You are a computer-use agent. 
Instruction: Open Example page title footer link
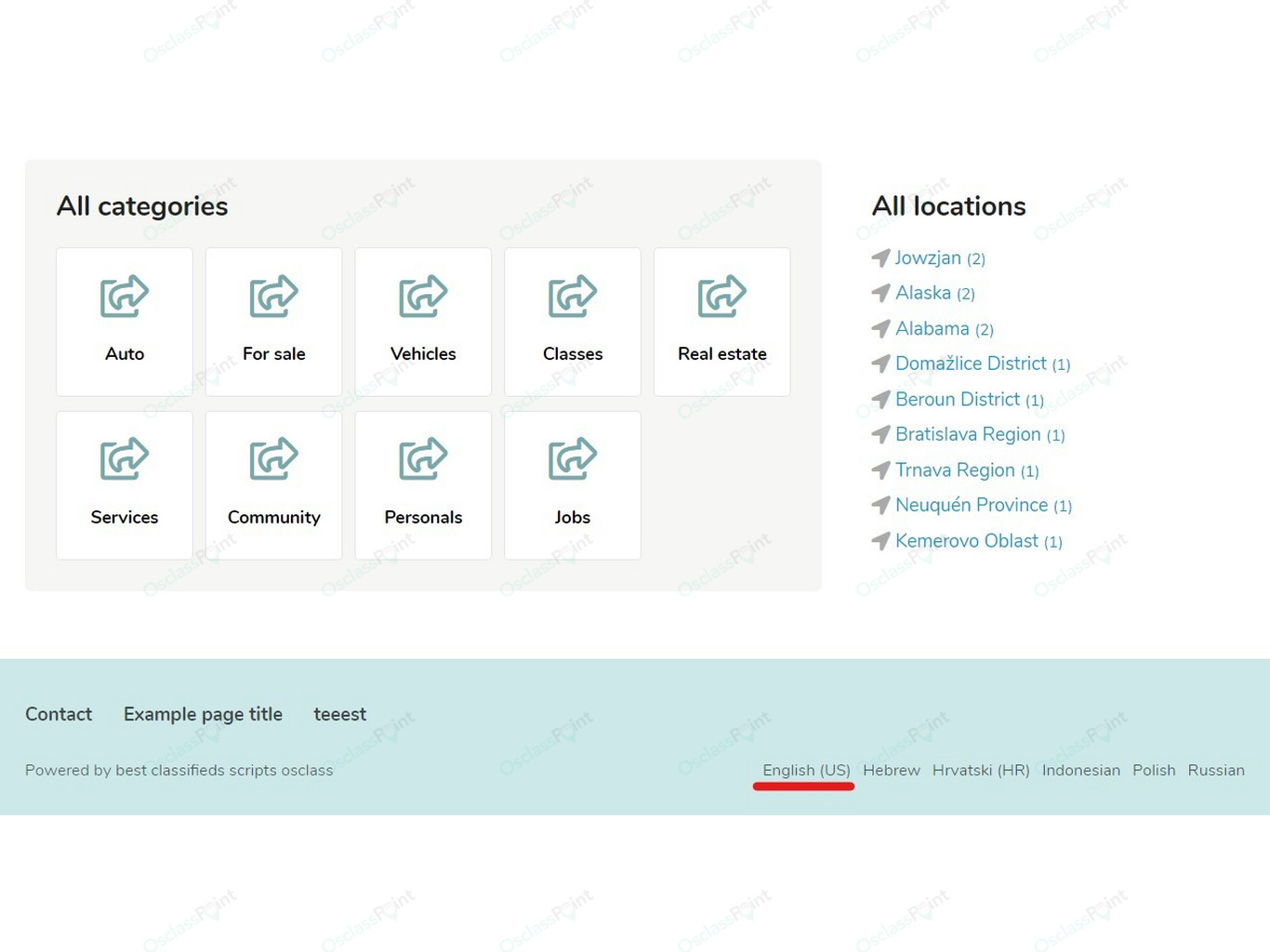tap(203, 714)
